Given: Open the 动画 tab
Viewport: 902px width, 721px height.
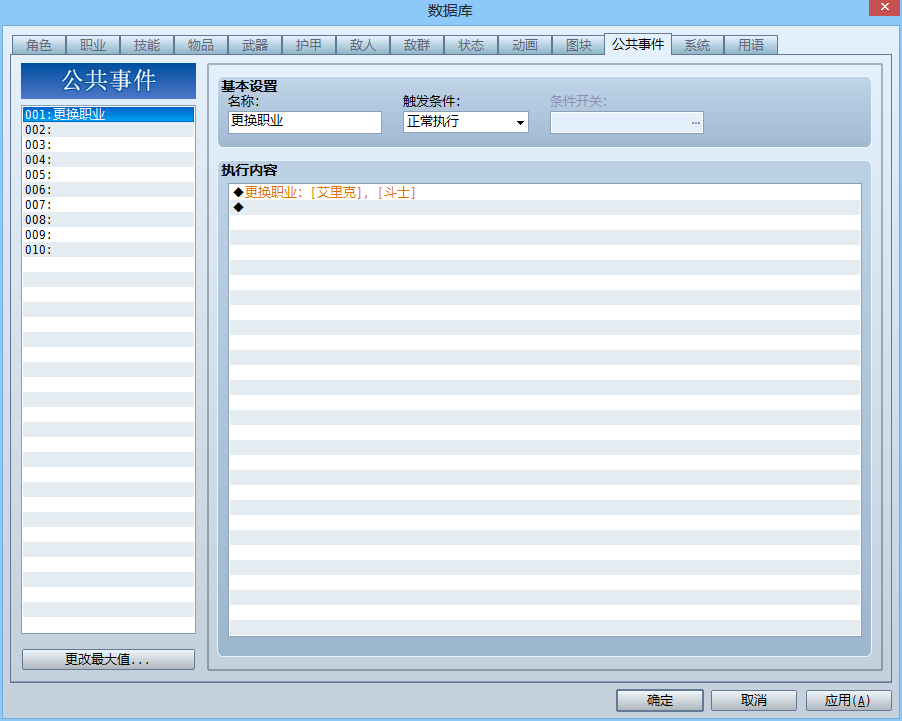Looking at the screenshot, I should coord(525,45).
